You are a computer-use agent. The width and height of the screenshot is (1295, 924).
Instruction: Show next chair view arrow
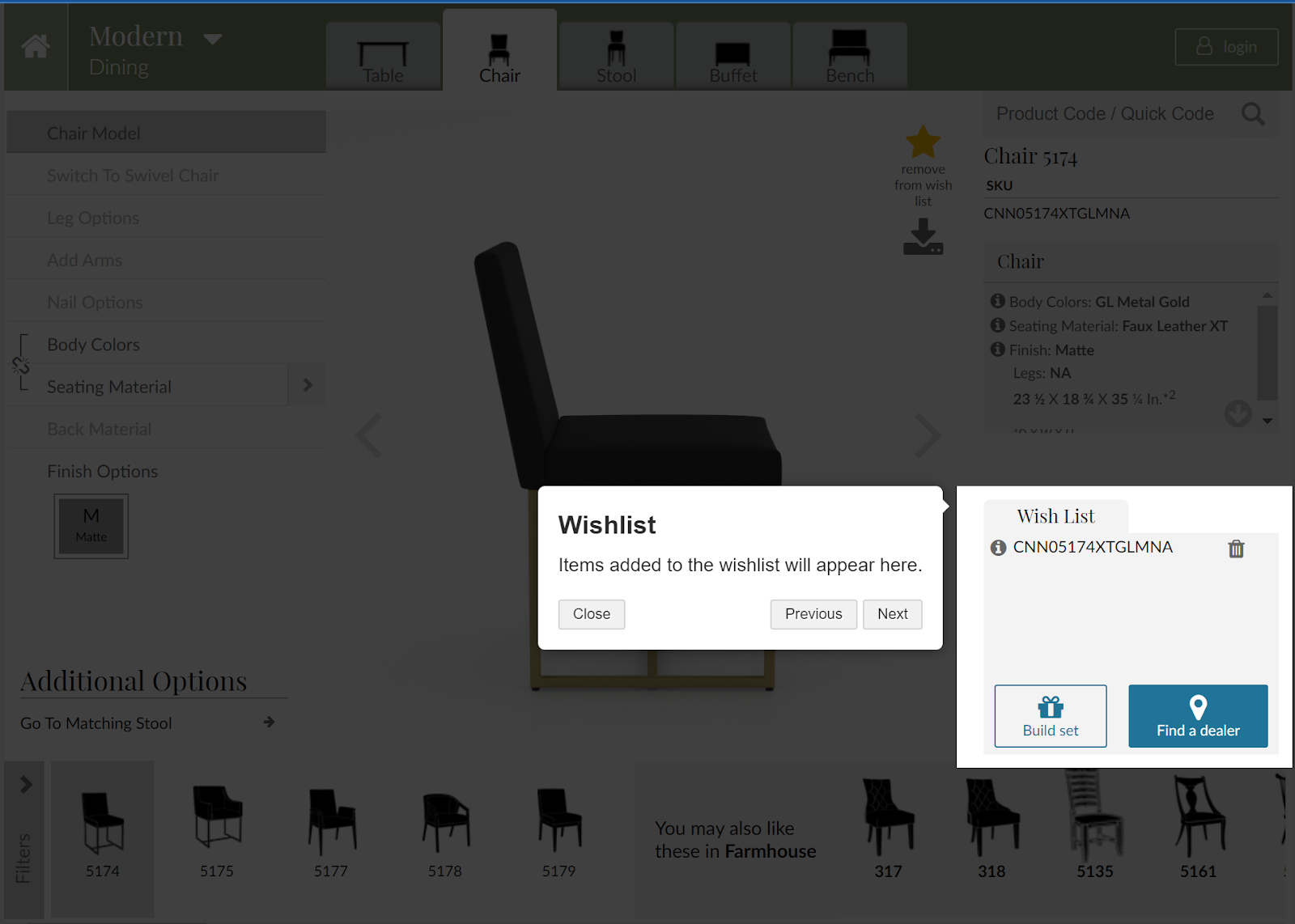click(x=928, y=435)
